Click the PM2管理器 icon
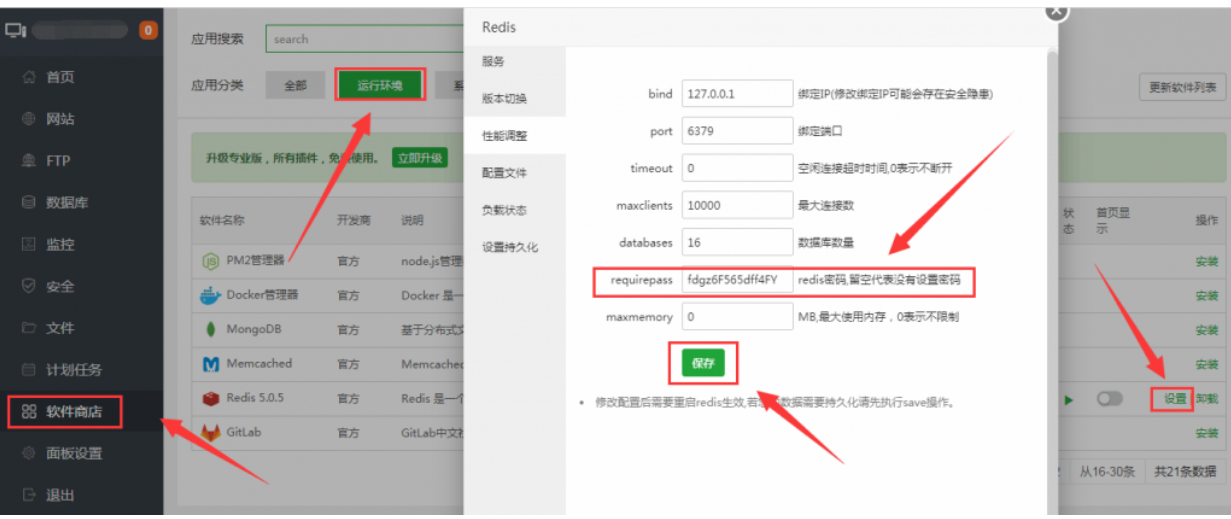Screen dimensions: 1231x519 coord(211,261)
